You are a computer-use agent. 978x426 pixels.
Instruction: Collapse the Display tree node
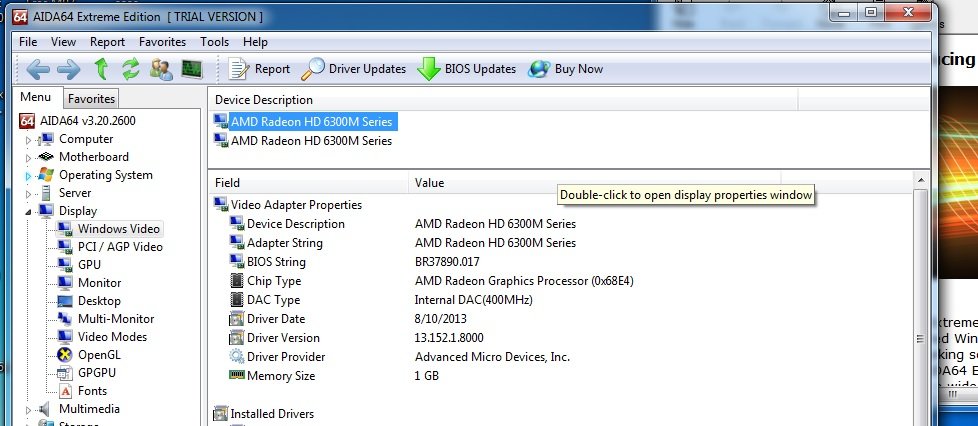point(29,211)
